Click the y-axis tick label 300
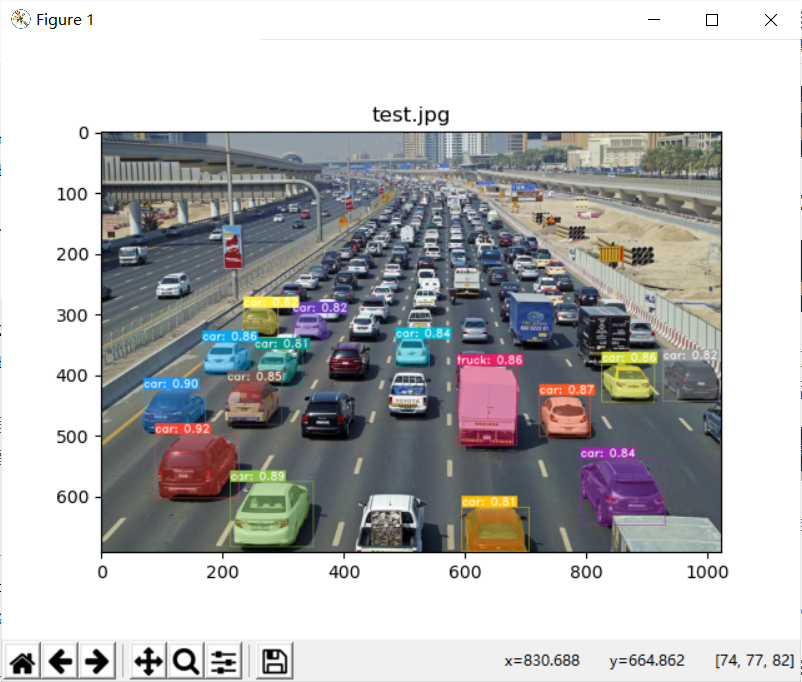The image size is (802, 682). coord(72,315)
